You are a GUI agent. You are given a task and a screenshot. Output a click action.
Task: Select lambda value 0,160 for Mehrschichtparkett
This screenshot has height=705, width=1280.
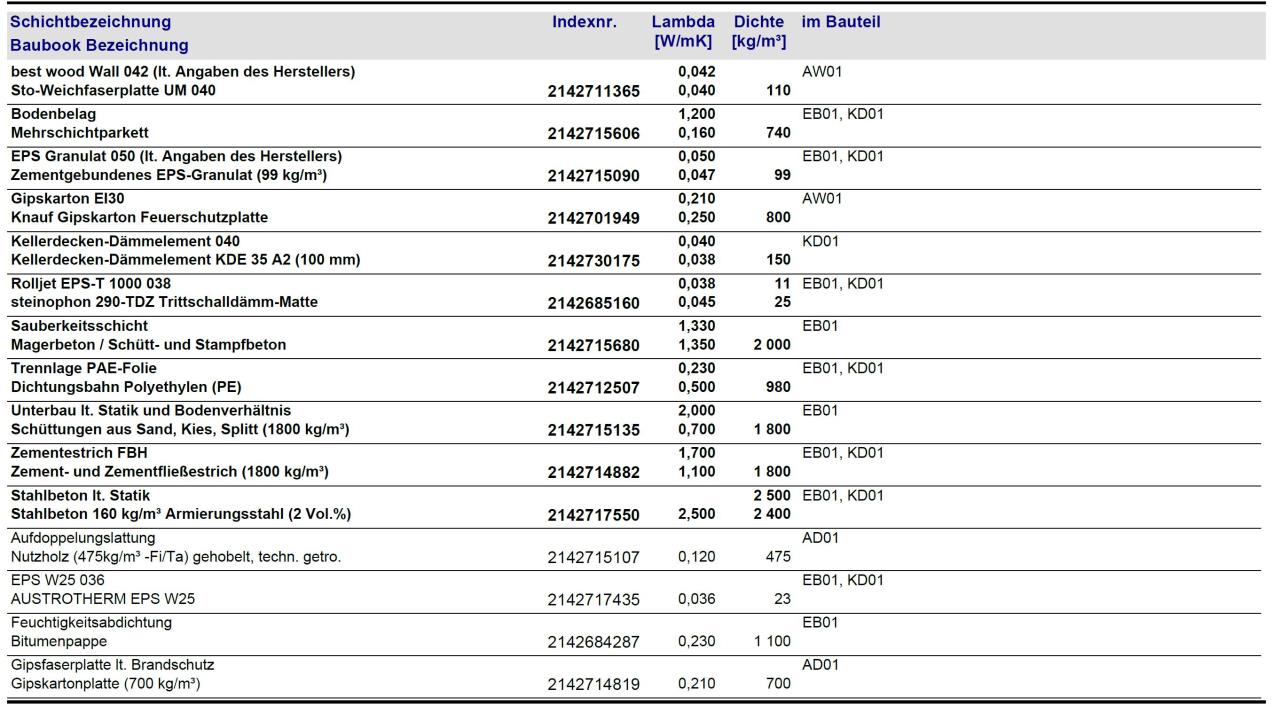pyautogui.click(x=695, y=134)
